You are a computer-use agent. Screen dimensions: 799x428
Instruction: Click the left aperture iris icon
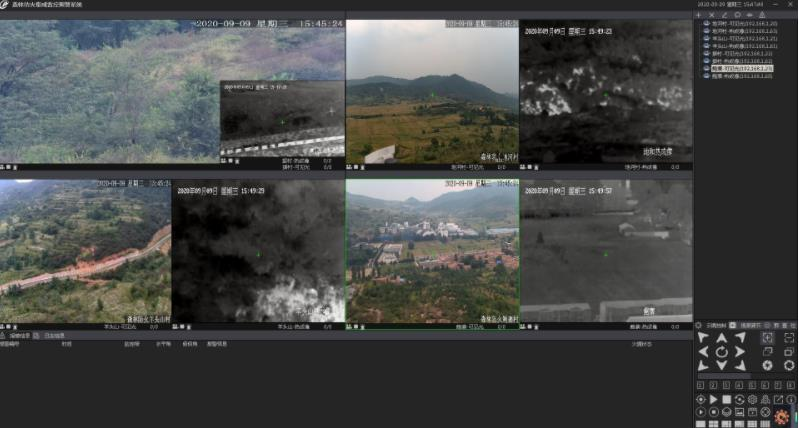point(768,365)
